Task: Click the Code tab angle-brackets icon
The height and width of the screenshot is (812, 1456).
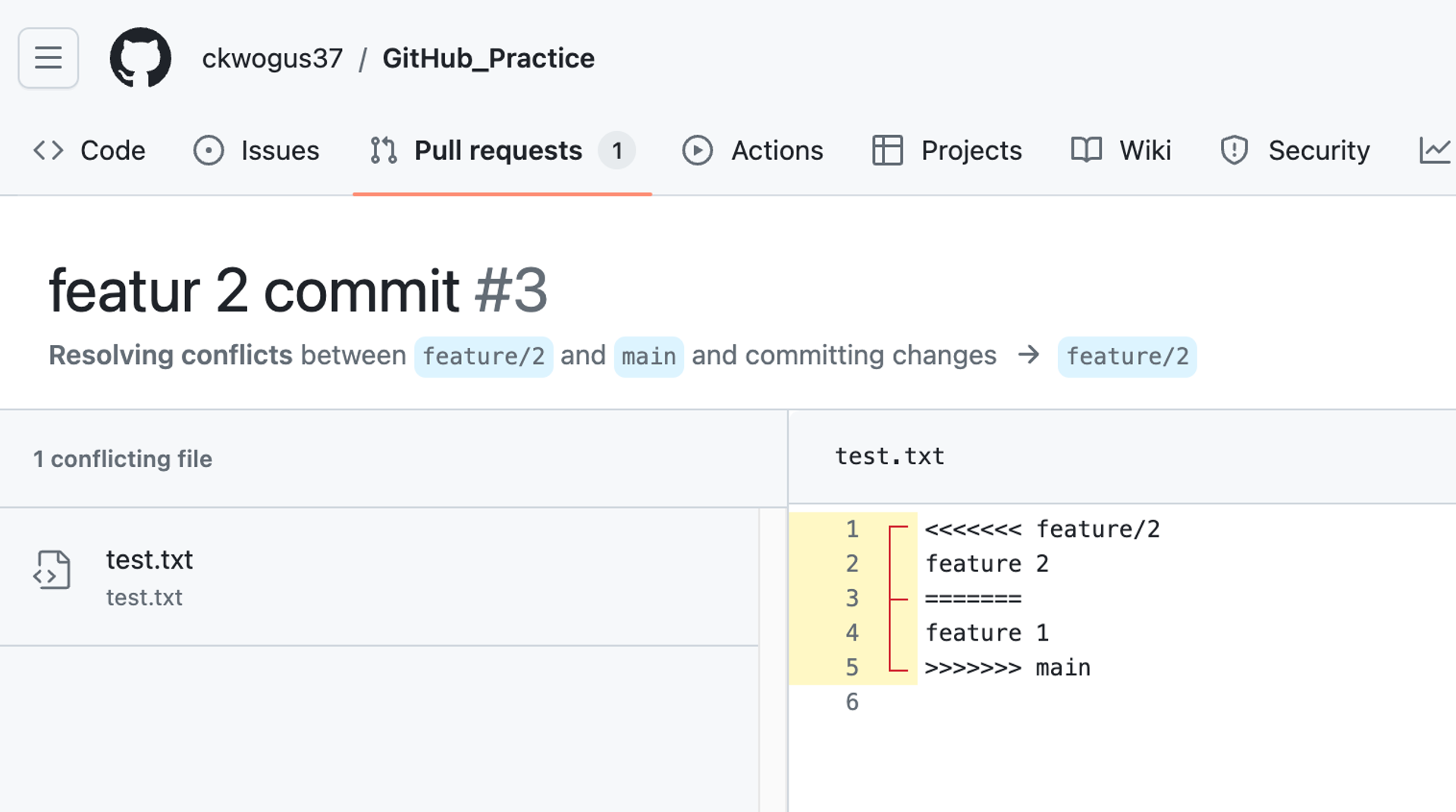Action: pyautogui.click(x=48, y=150)
